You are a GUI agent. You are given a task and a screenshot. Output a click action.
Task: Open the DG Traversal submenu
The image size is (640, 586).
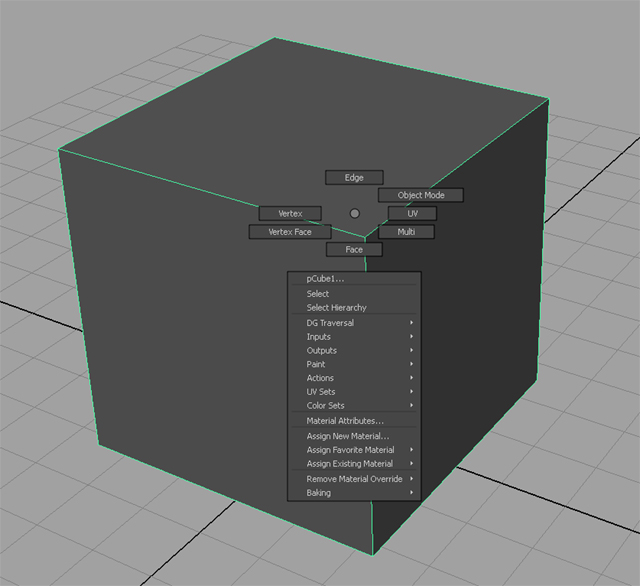[x=354, y=323]
